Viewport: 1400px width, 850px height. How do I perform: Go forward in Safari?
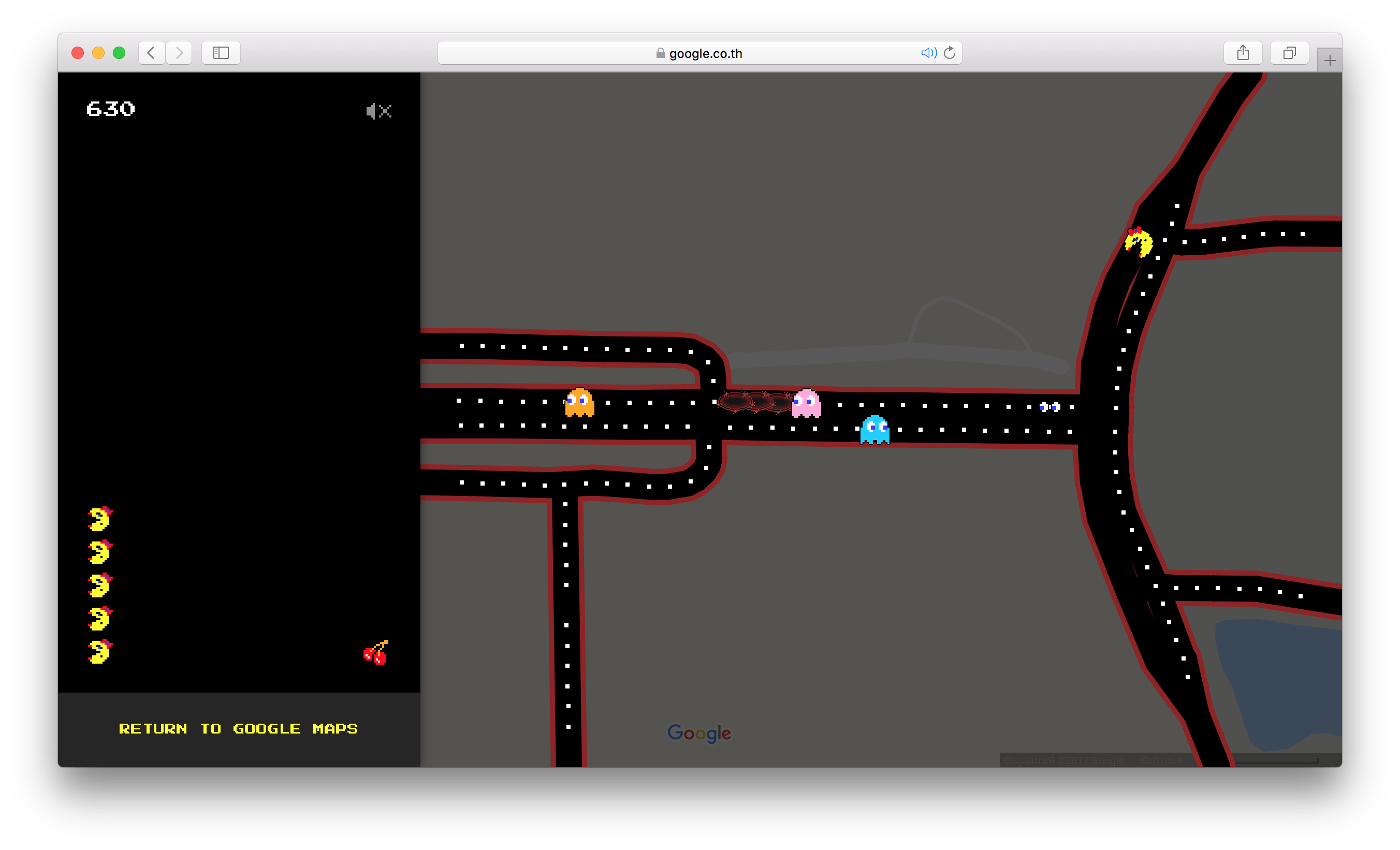pyautogui.click(x=179, y=53)
